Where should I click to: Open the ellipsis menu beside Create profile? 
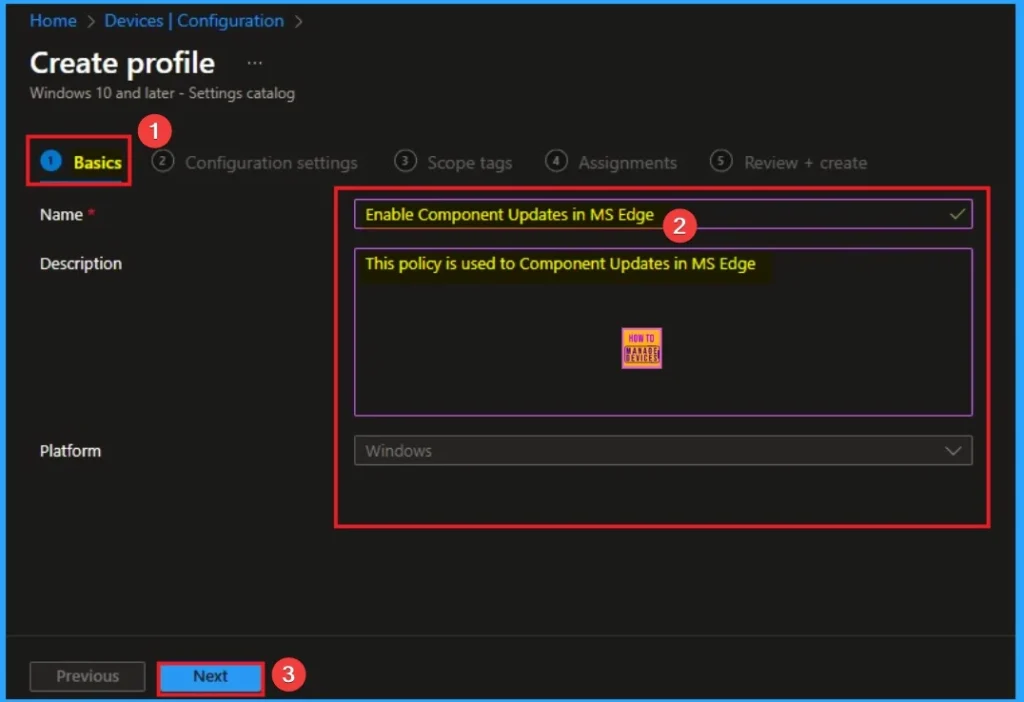[255, 63]
